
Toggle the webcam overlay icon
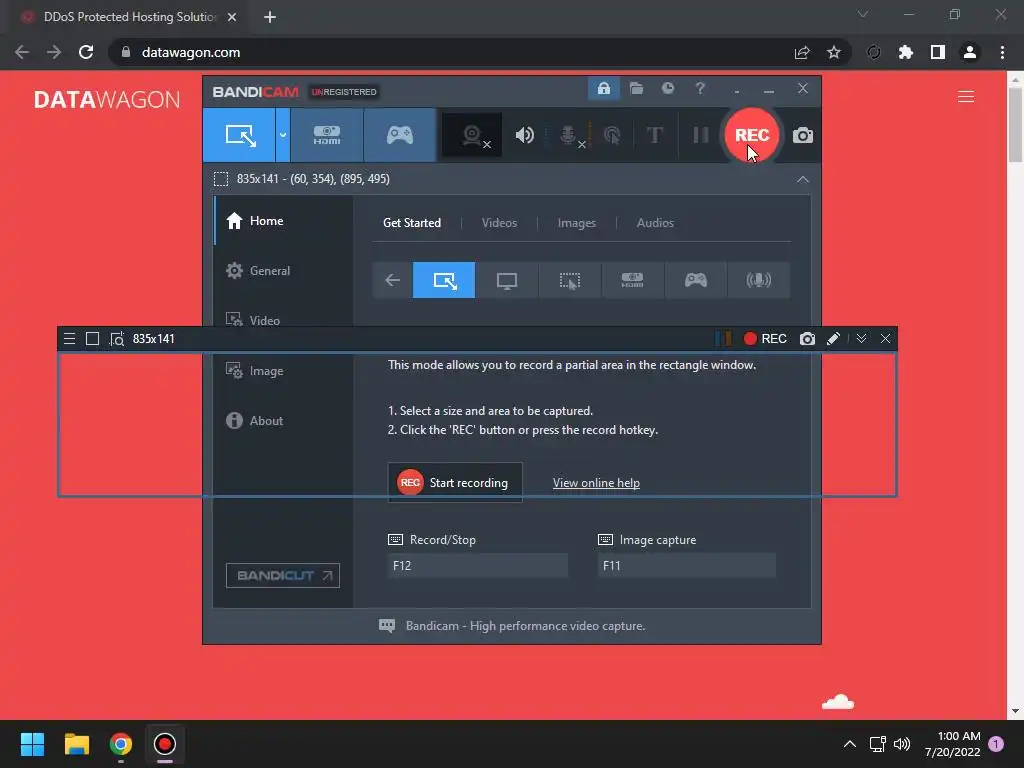pos(472,135)
